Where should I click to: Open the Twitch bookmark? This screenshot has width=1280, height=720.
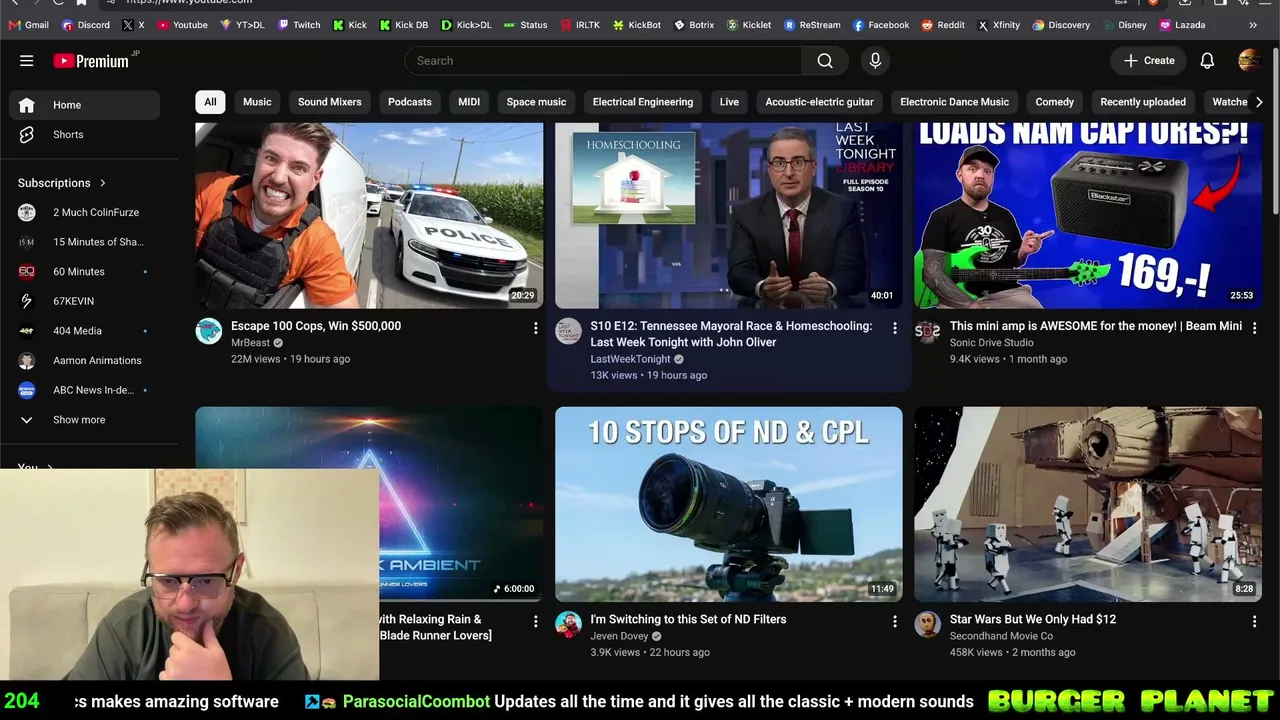[299, 25]
